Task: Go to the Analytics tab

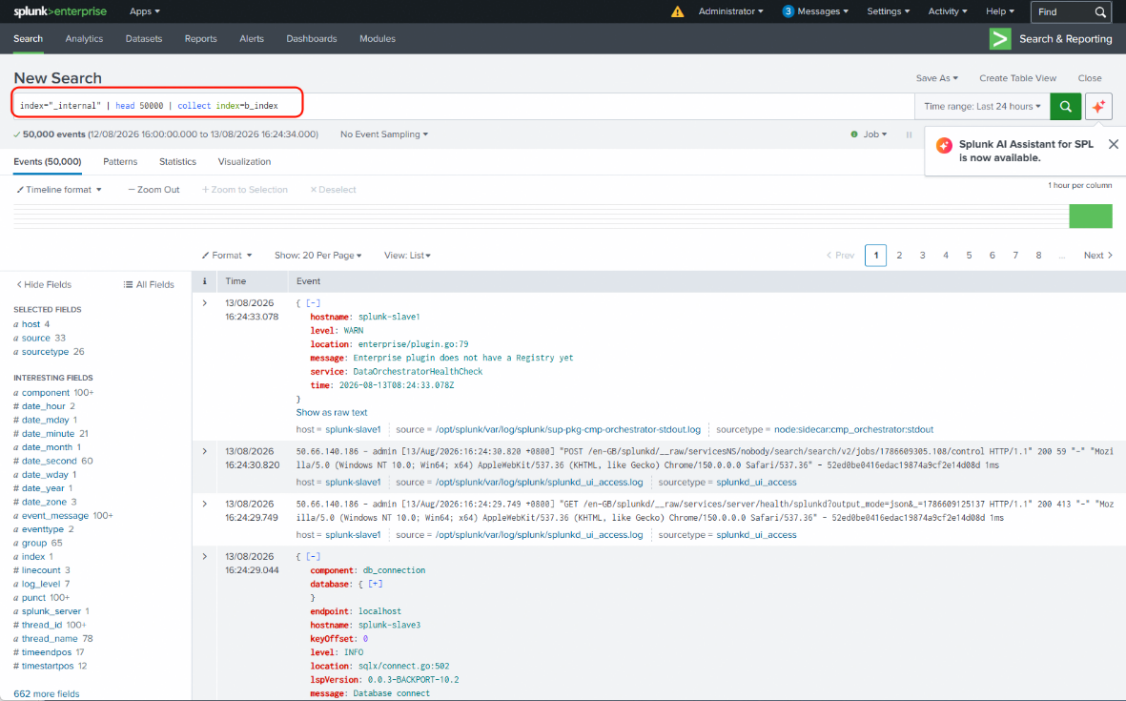Action: click(84, 39)
